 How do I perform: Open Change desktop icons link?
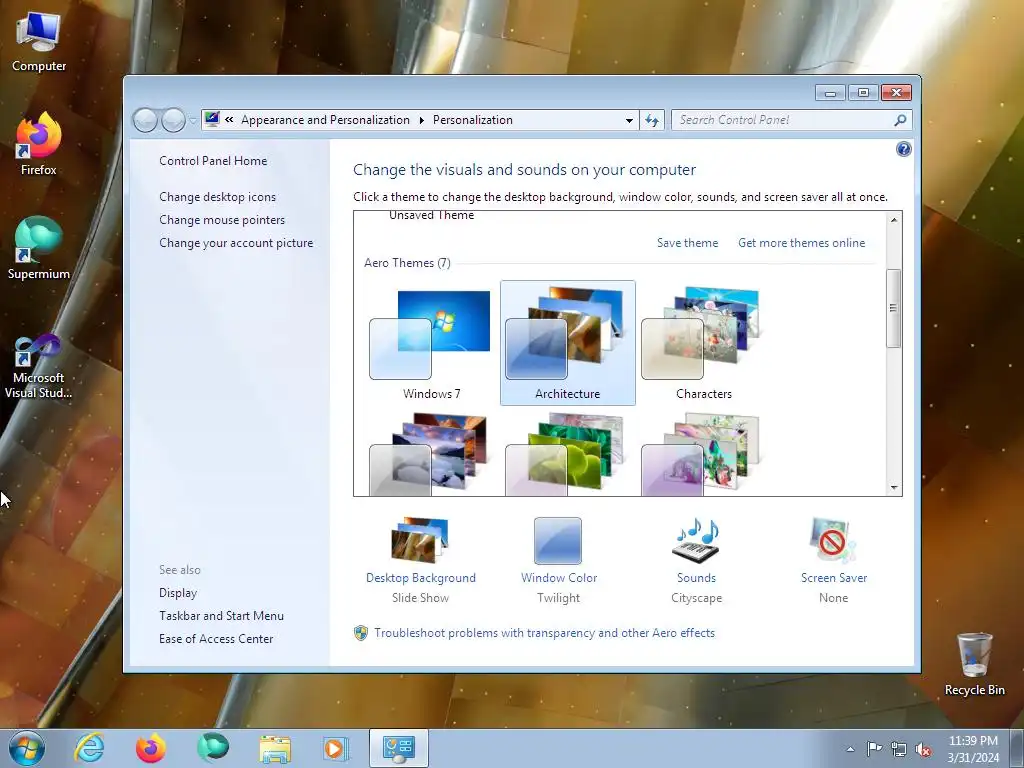click(x=217, y=197)
